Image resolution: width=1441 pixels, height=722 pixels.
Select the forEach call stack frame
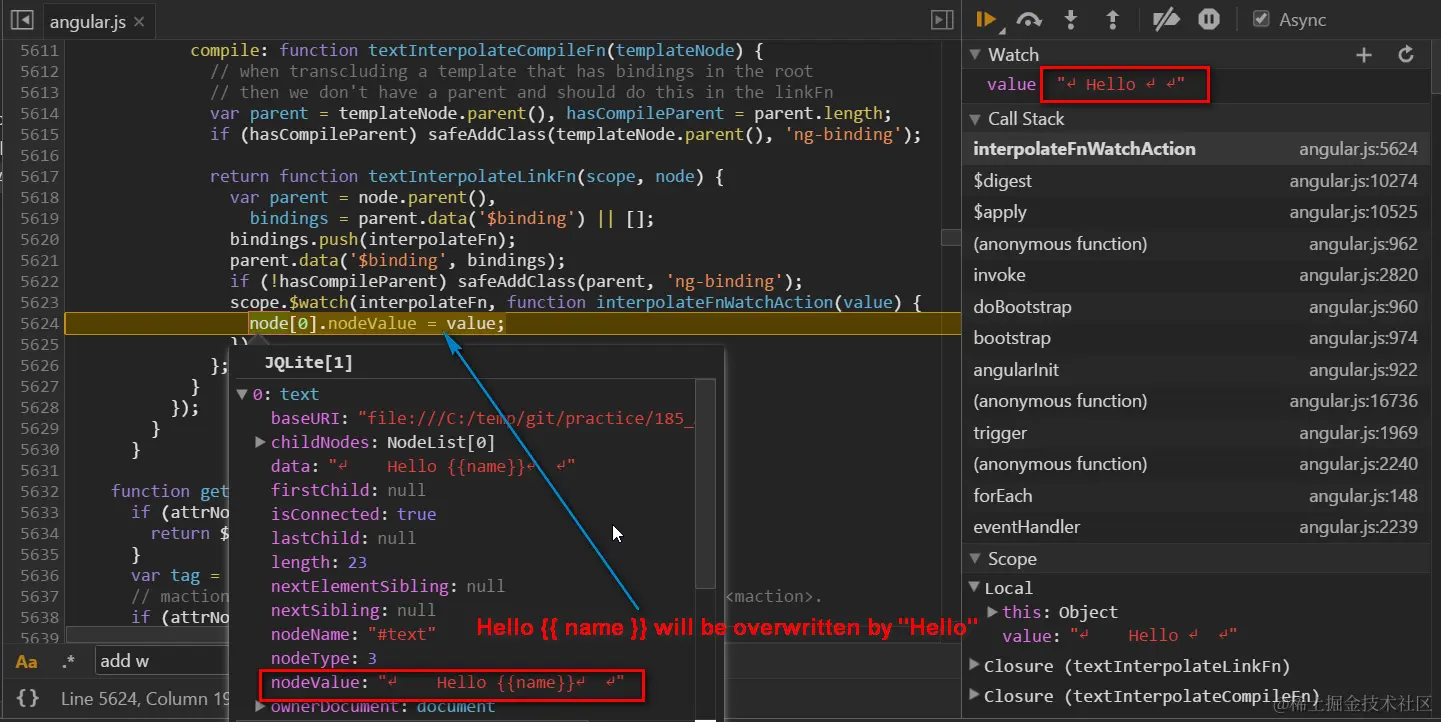point(1196,496)
